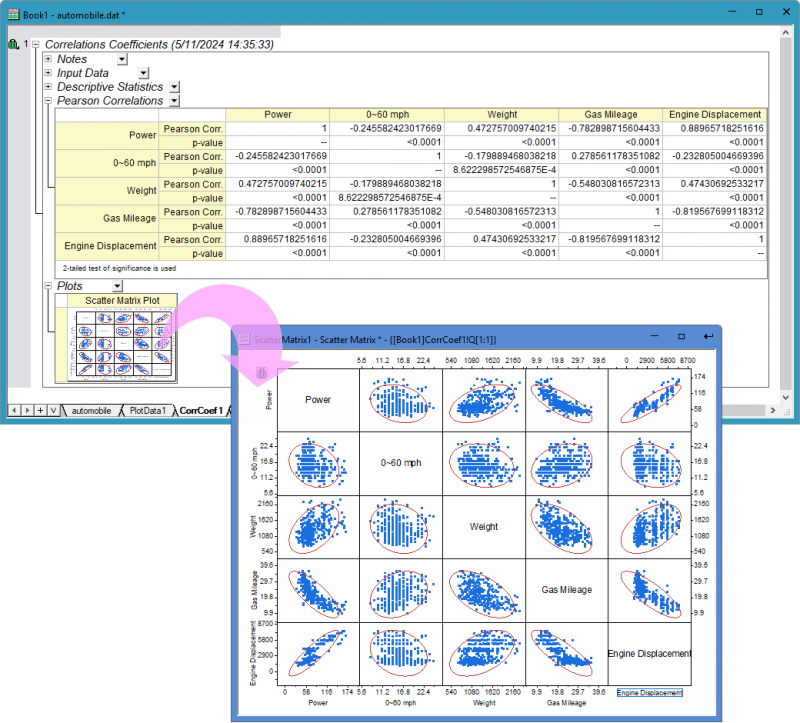Click the ScatterMatrix1 window icon
Image resolution: width=800 pixels, height=723 pixels.
(244, 339)
